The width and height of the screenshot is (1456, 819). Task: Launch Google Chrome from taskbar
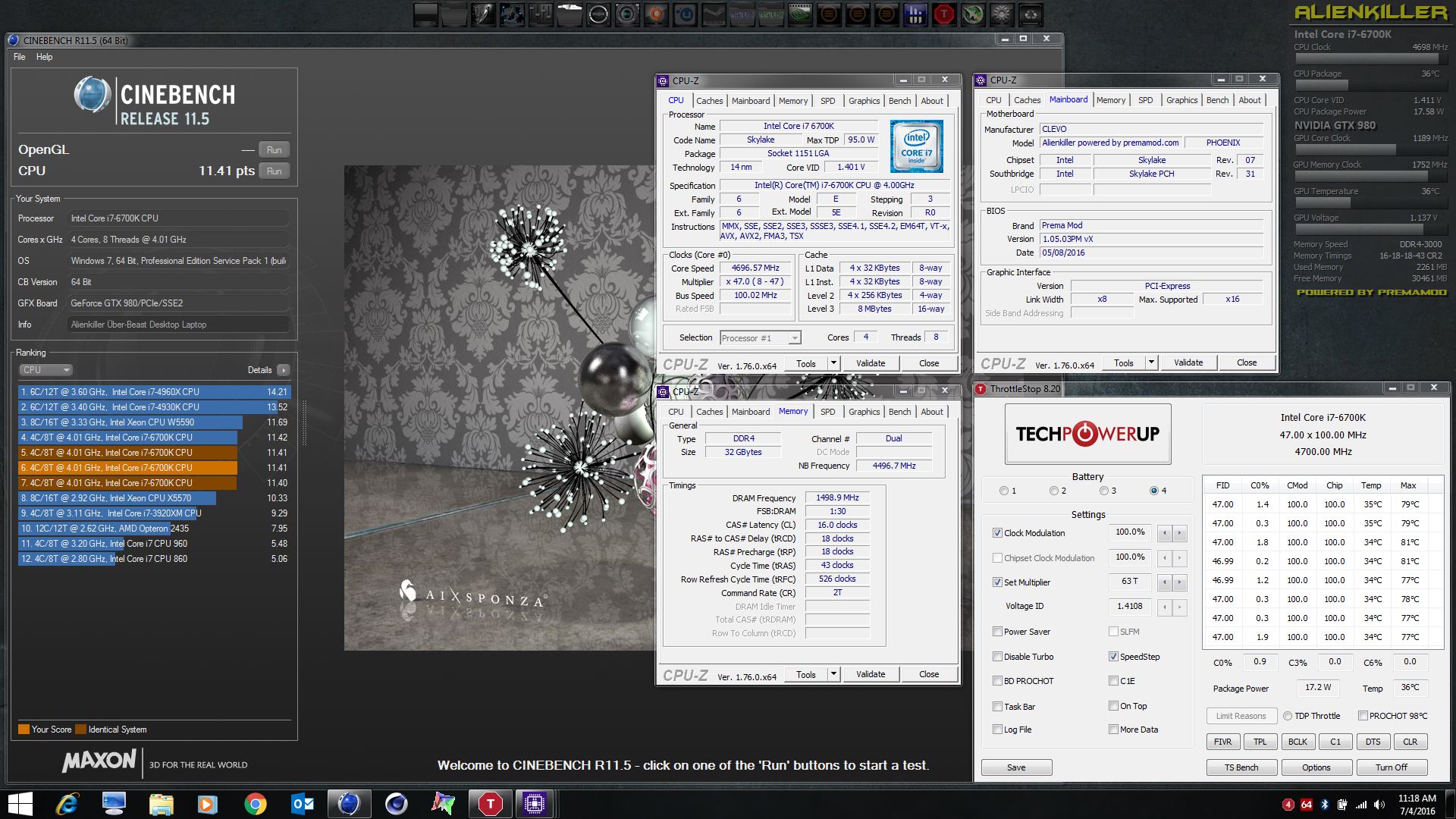pos(256,804)
